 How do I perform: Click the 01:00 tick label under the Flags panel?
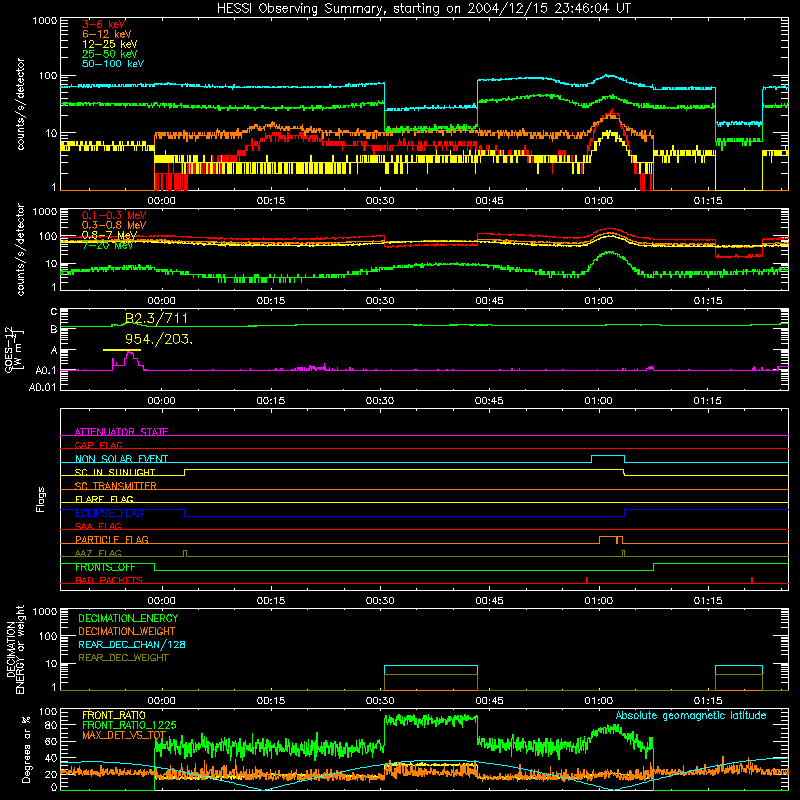pyautogui.click(x=598, y=601)
